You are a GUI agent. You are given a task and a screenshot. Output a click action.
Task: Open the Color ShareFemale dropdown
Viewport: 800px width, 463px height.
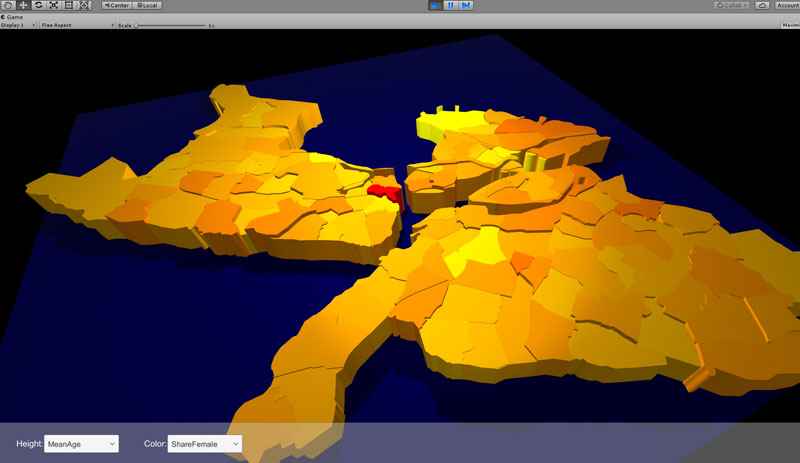coord(206,443)
